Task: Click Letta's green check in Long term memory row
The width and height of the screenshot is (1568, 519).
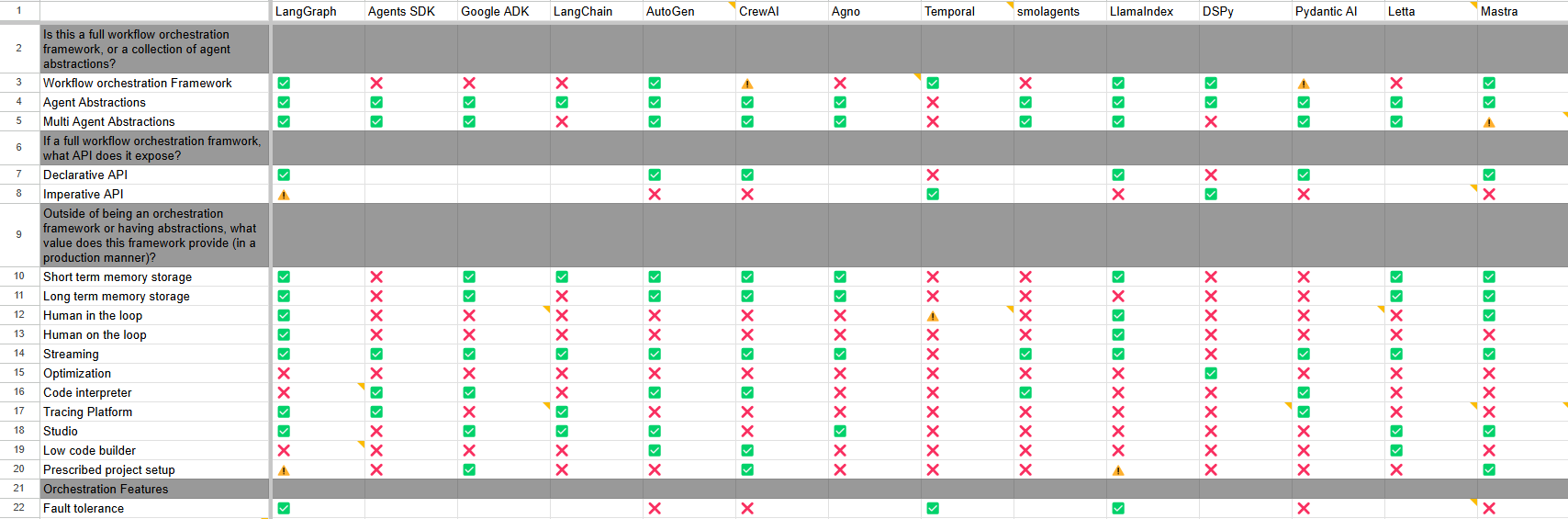Action: point(1396,296)
